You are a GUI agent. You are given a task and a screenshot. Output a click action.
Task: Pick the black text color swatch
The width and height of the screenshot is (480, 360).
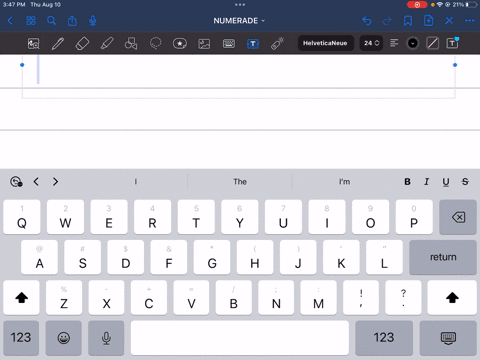(413, 43)
